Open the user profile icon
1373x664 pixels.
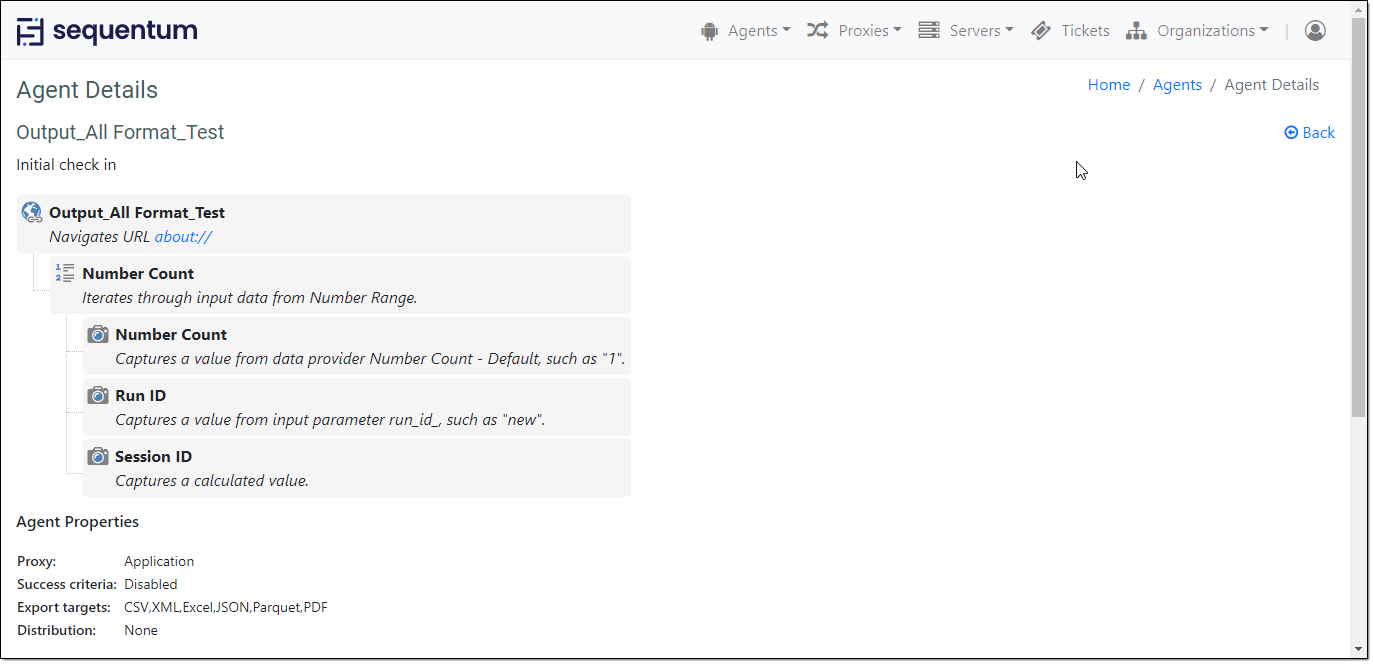tap(1315, 31)
